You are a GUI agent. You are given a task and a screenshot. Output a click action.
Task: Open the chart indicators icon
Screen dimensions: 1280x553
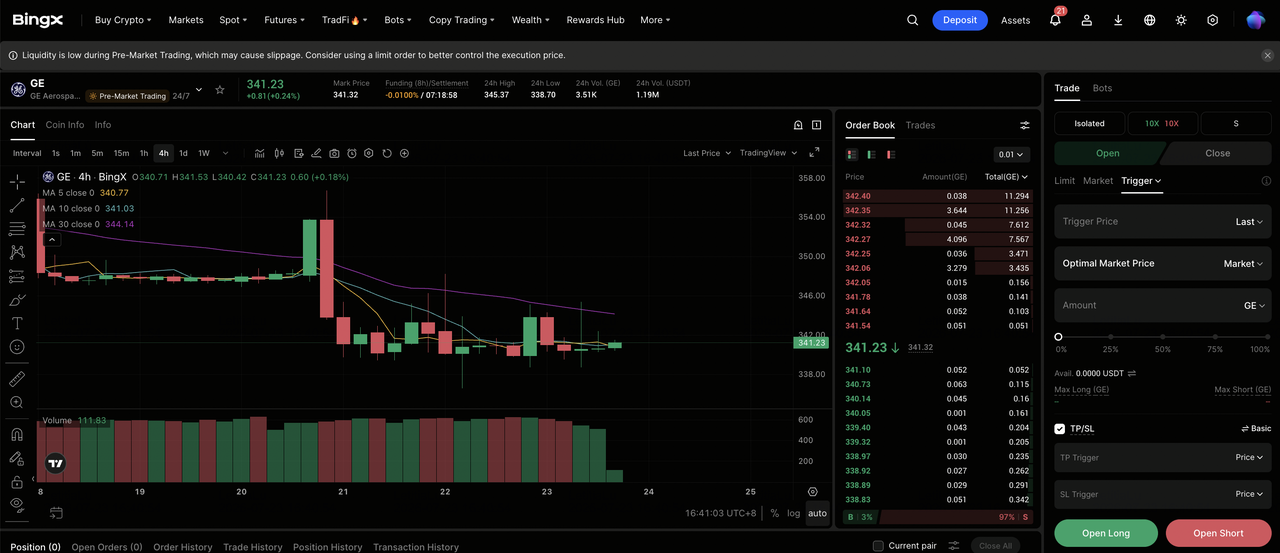tap(260, 153)
